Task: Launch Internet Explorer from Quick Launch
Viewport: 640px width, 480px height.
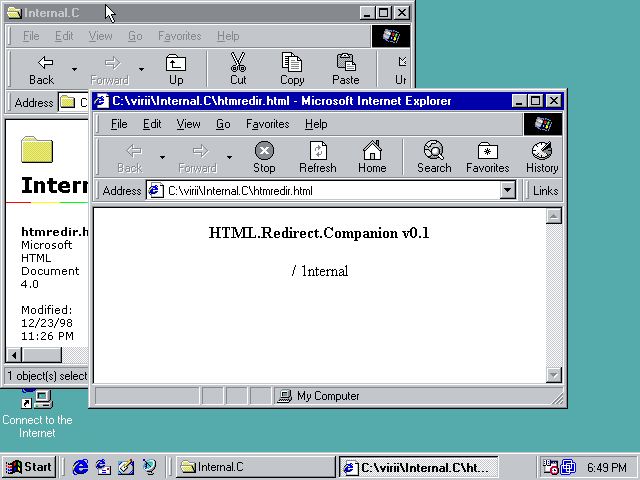Action: 80,467
